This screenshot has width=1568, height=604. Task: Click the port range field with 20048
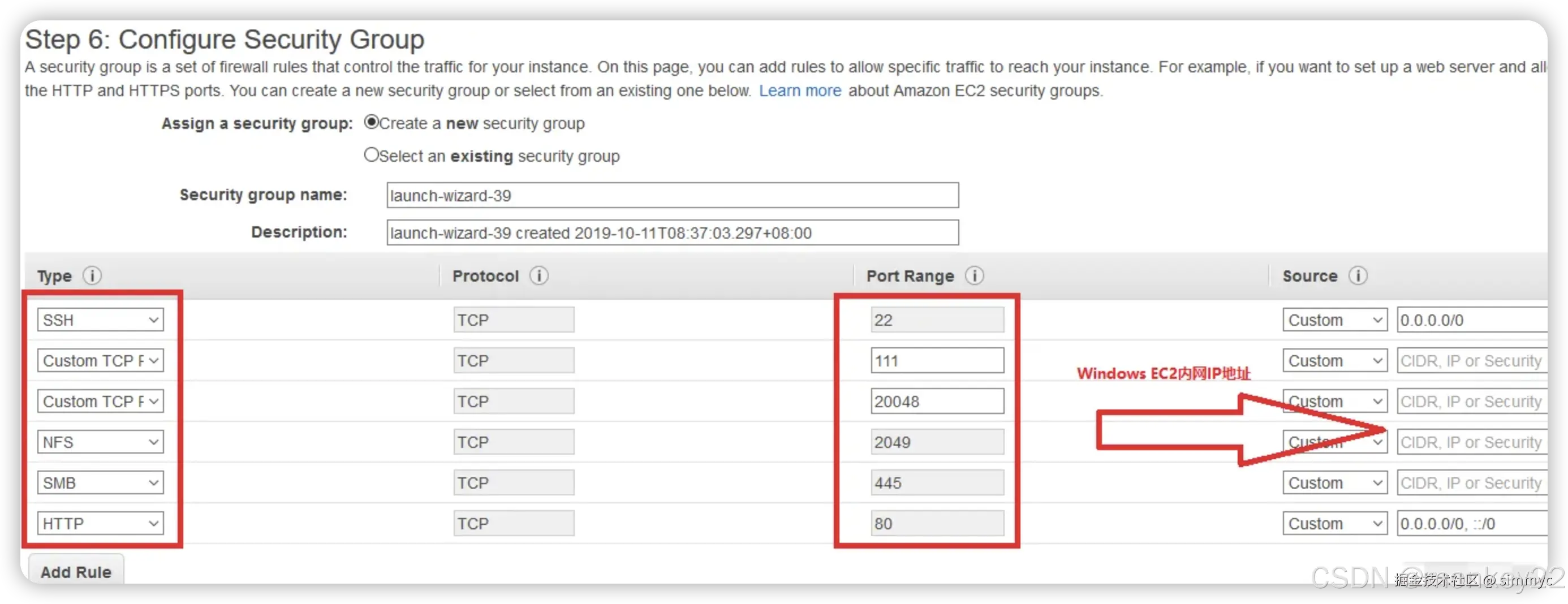point(937,402)
